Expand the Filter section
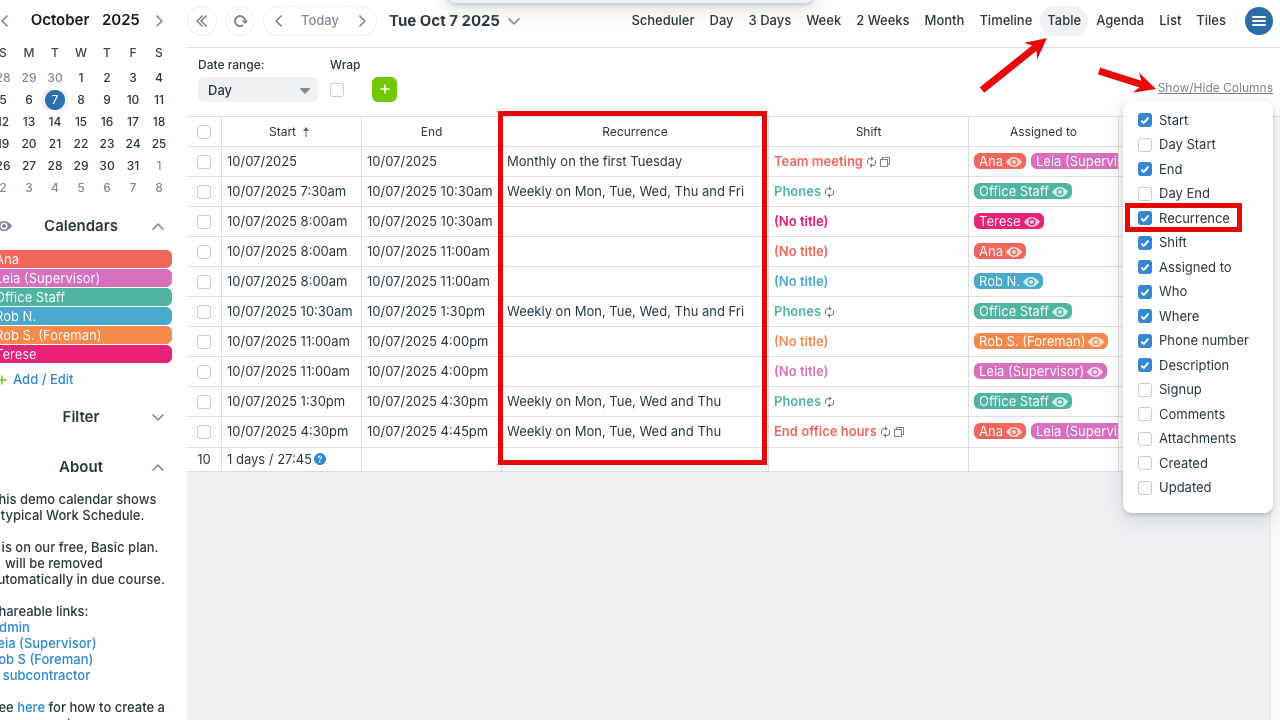 157,417
